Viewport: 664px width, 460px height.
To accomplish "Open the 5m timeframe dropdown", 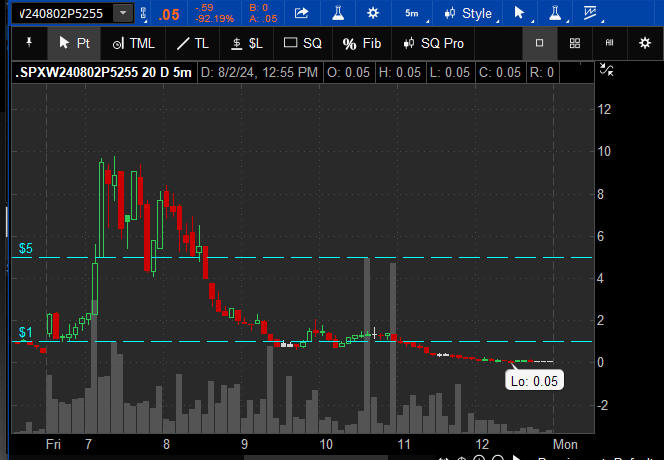I will tap(413, 13).
